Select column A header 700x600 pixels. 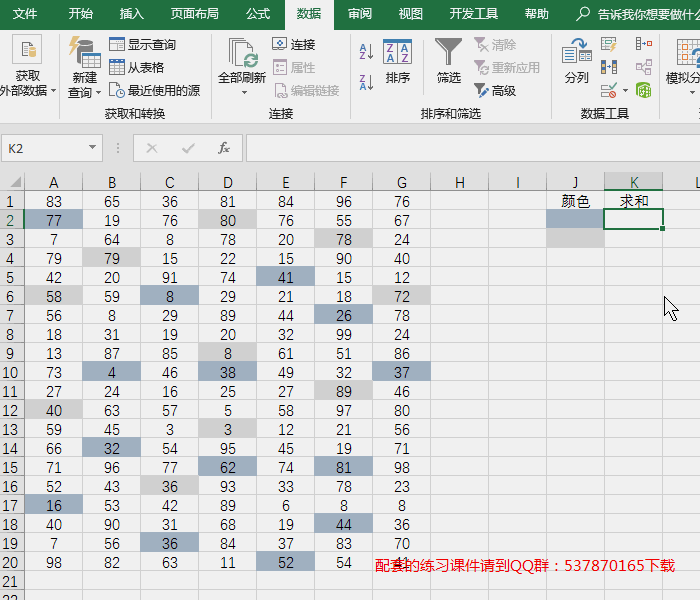tap(54, 182)
